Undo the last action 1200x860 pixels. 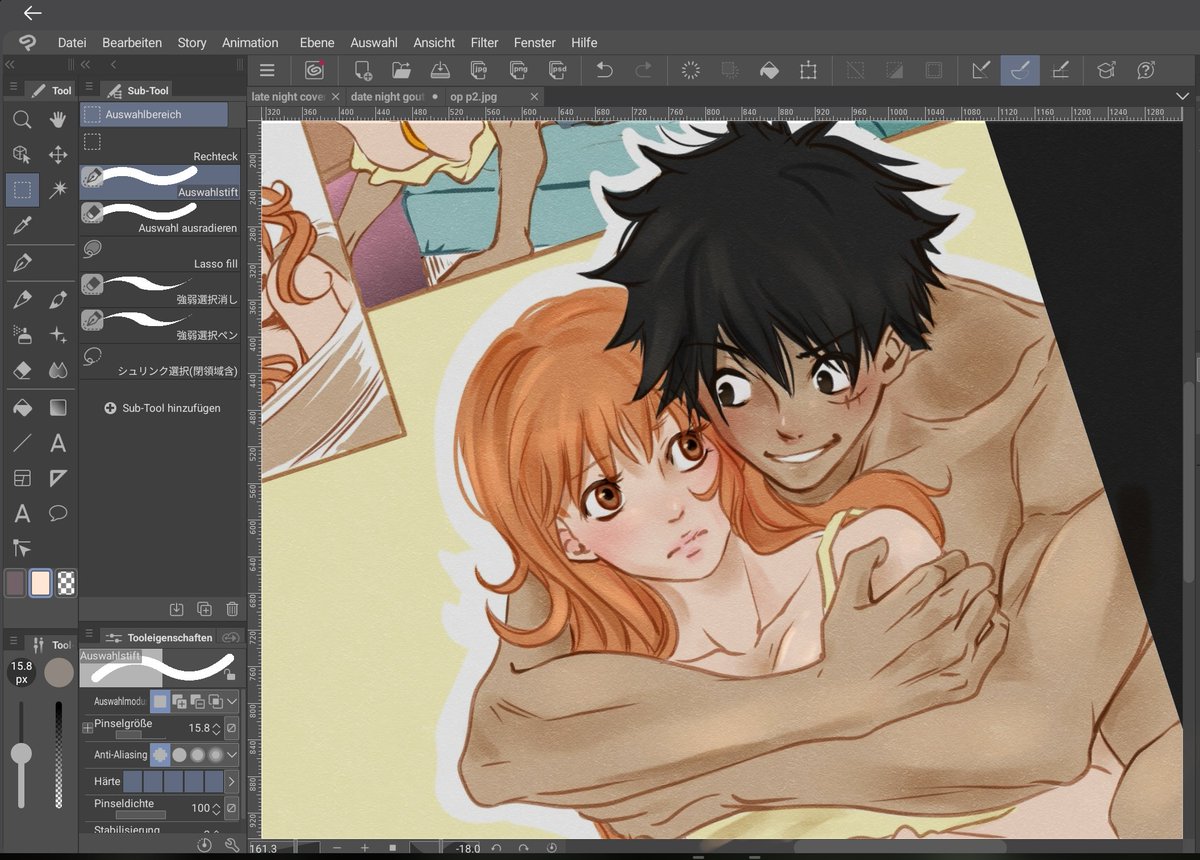[604, 70]
